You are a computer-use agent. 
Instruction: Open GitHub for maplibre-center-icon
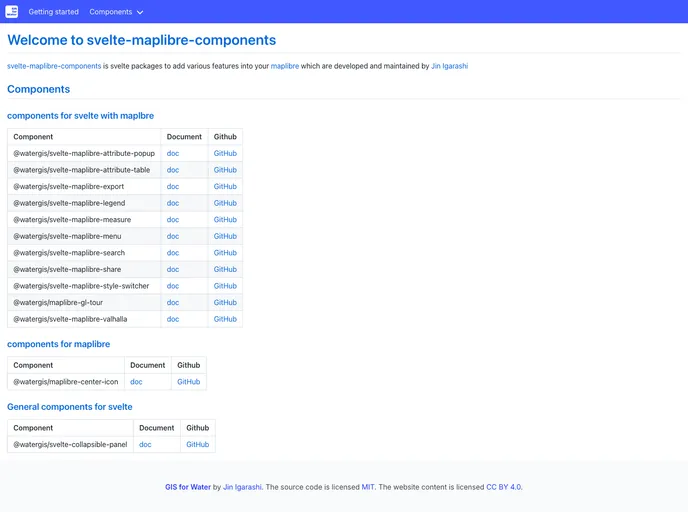pyautogui.click(x=189, y=382)
